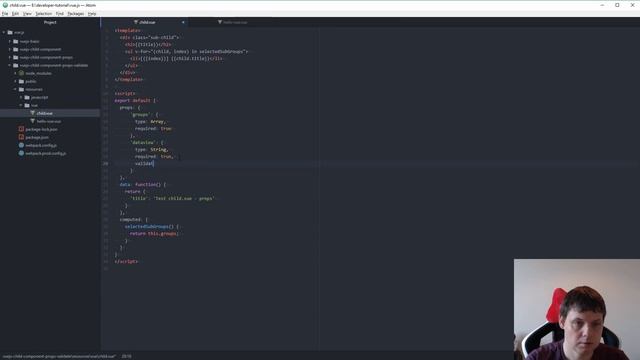
Task: Select child.vue in the project tree
Action: tap(44, 113)
